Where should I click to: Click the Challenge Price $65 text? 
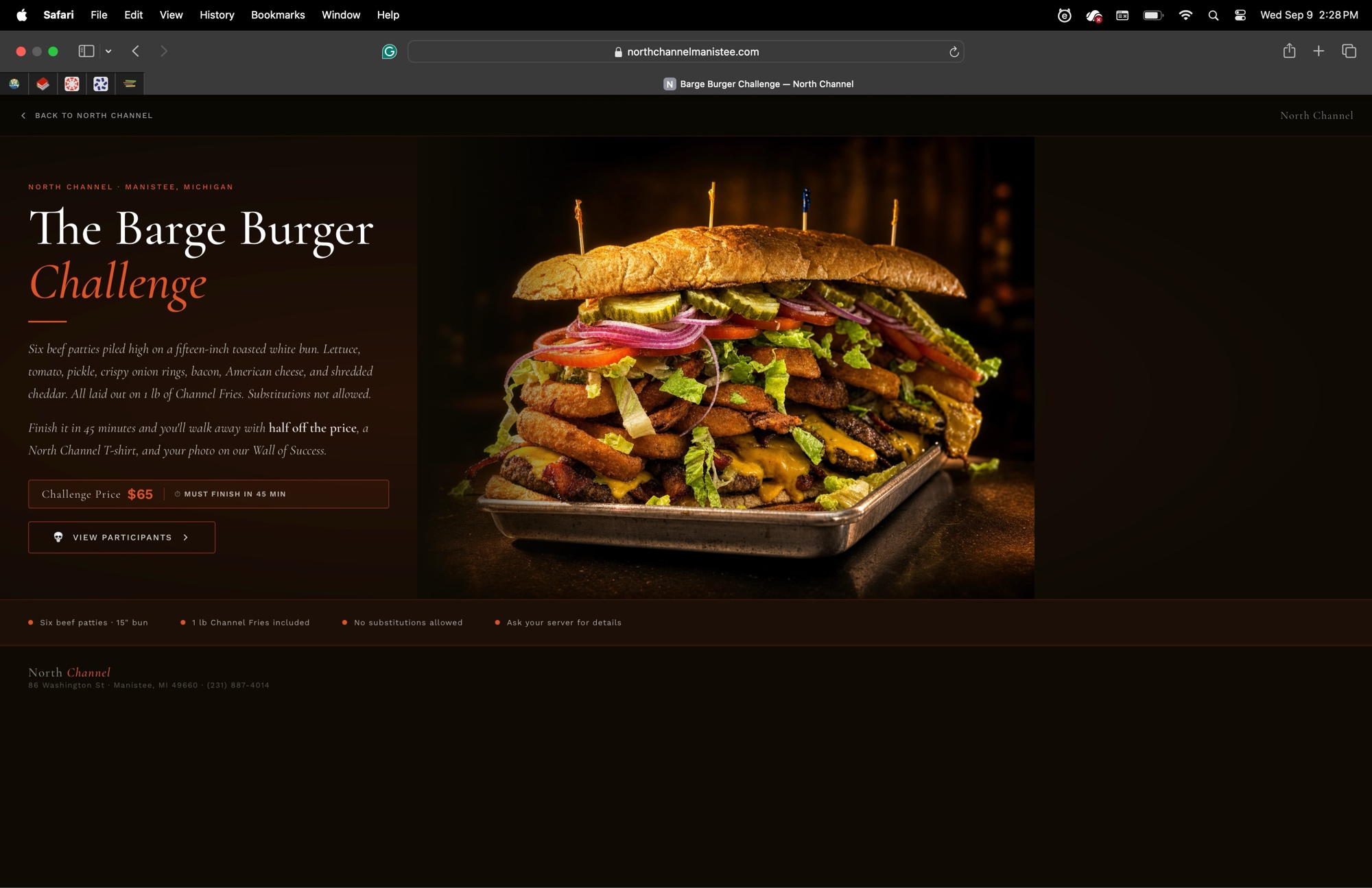(97, 494)
